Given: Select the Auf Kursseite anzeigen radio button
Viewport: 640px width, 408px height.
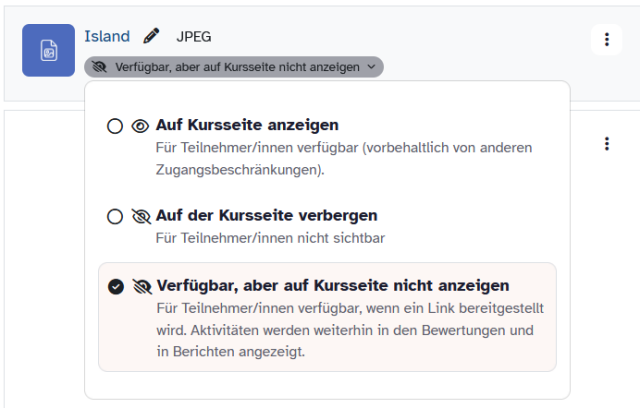Looking at the screenshot, I should click(x=115, y=126).
